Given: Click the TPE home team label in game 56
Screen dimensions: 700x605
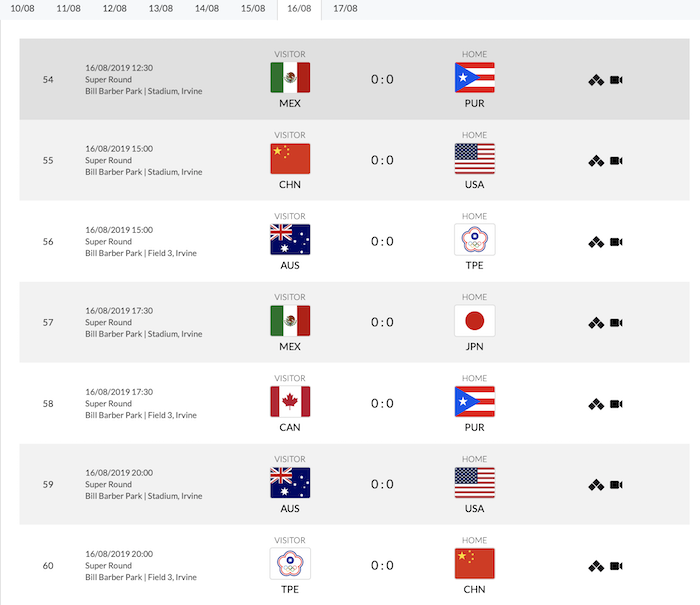Looking at the screenshot, I should coord(475,265).
